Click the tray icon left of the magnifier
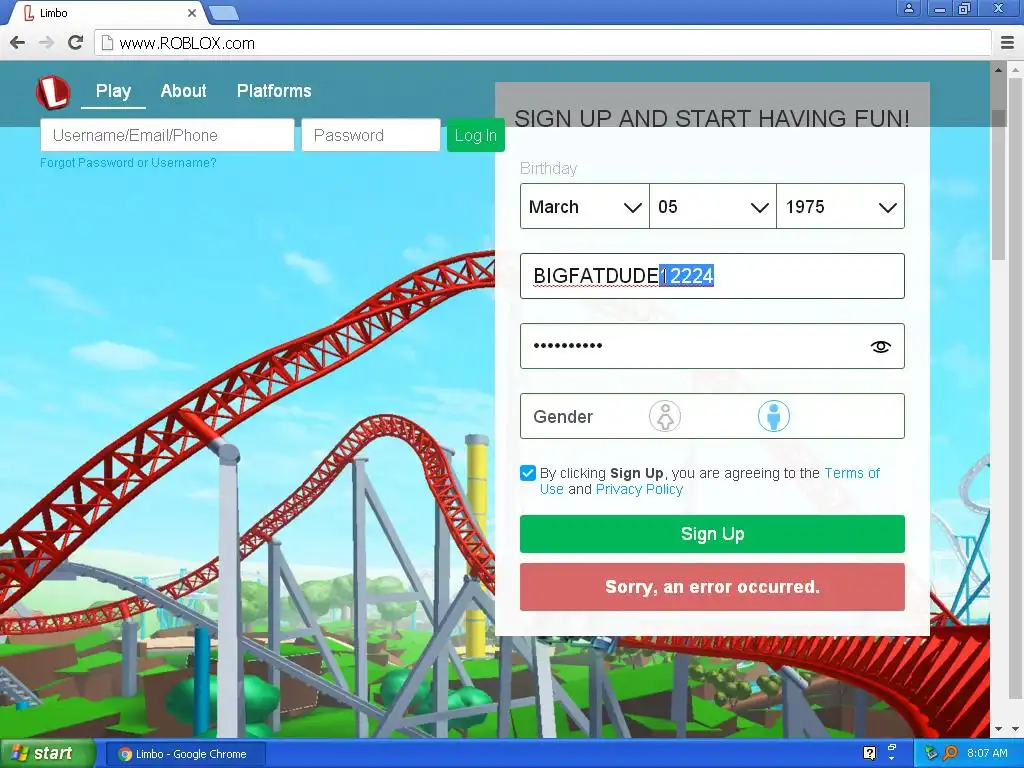The height and width of the screenshot is (768, 1024). pyautogui.click(x=931, y=754)
